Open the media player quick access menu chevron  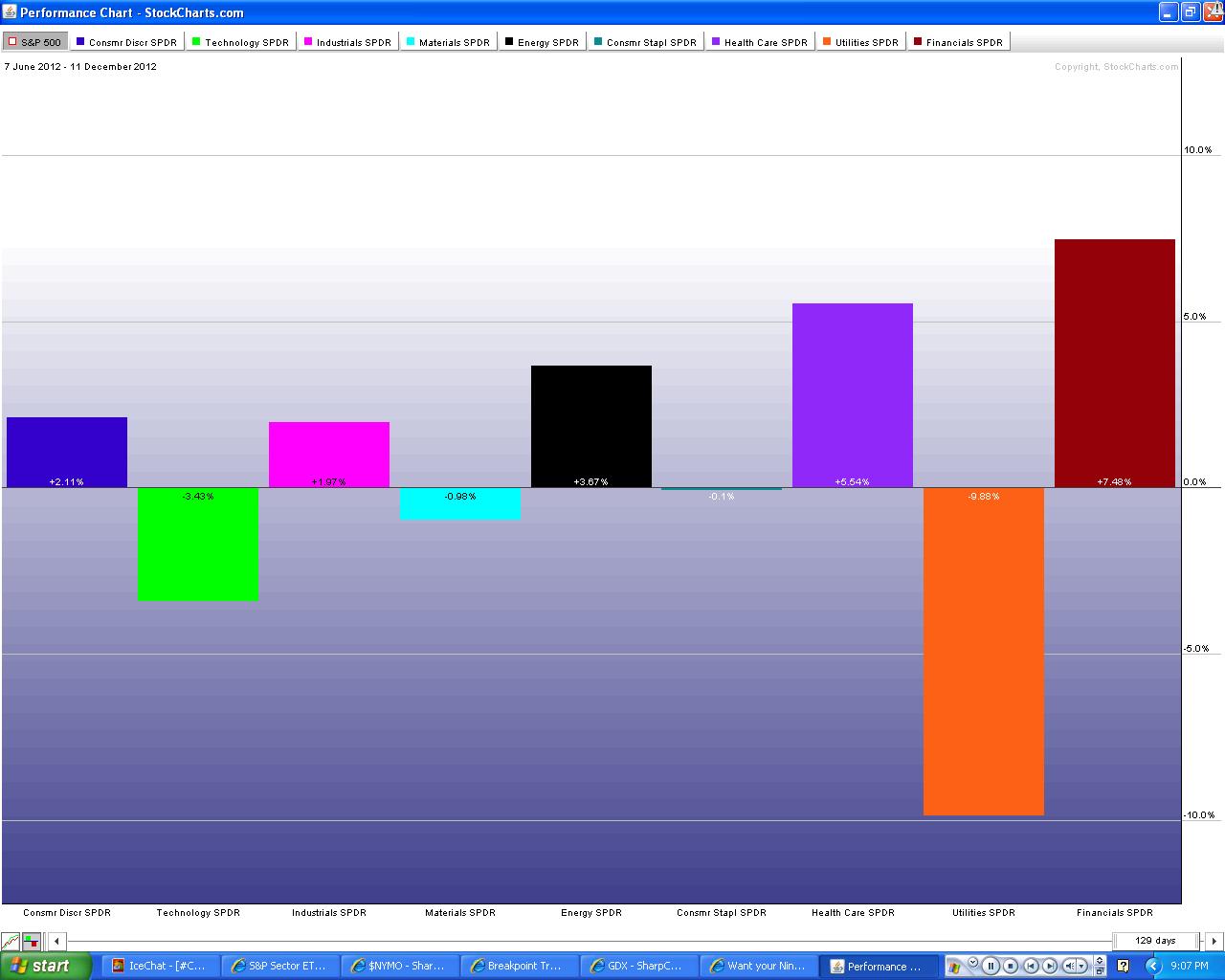973,962
